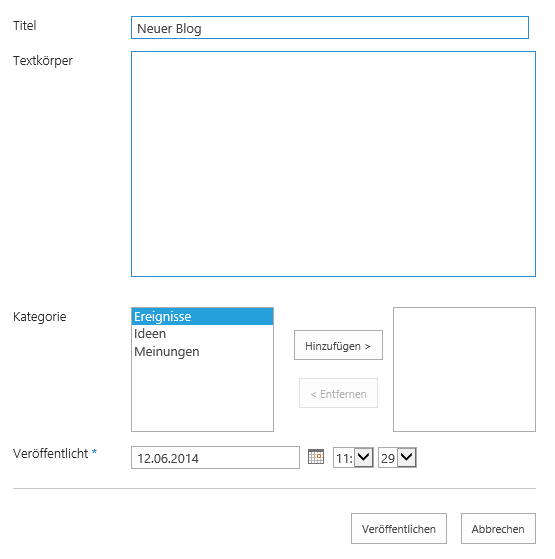Click the Titel field label

pyautogui.click(x=25, y=26)
